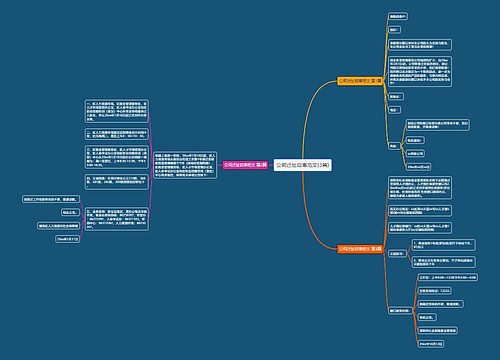Select the node beginning with 四、 in 第2篇 branch
The image size is (500, 360).
click(x=117, y=182)
